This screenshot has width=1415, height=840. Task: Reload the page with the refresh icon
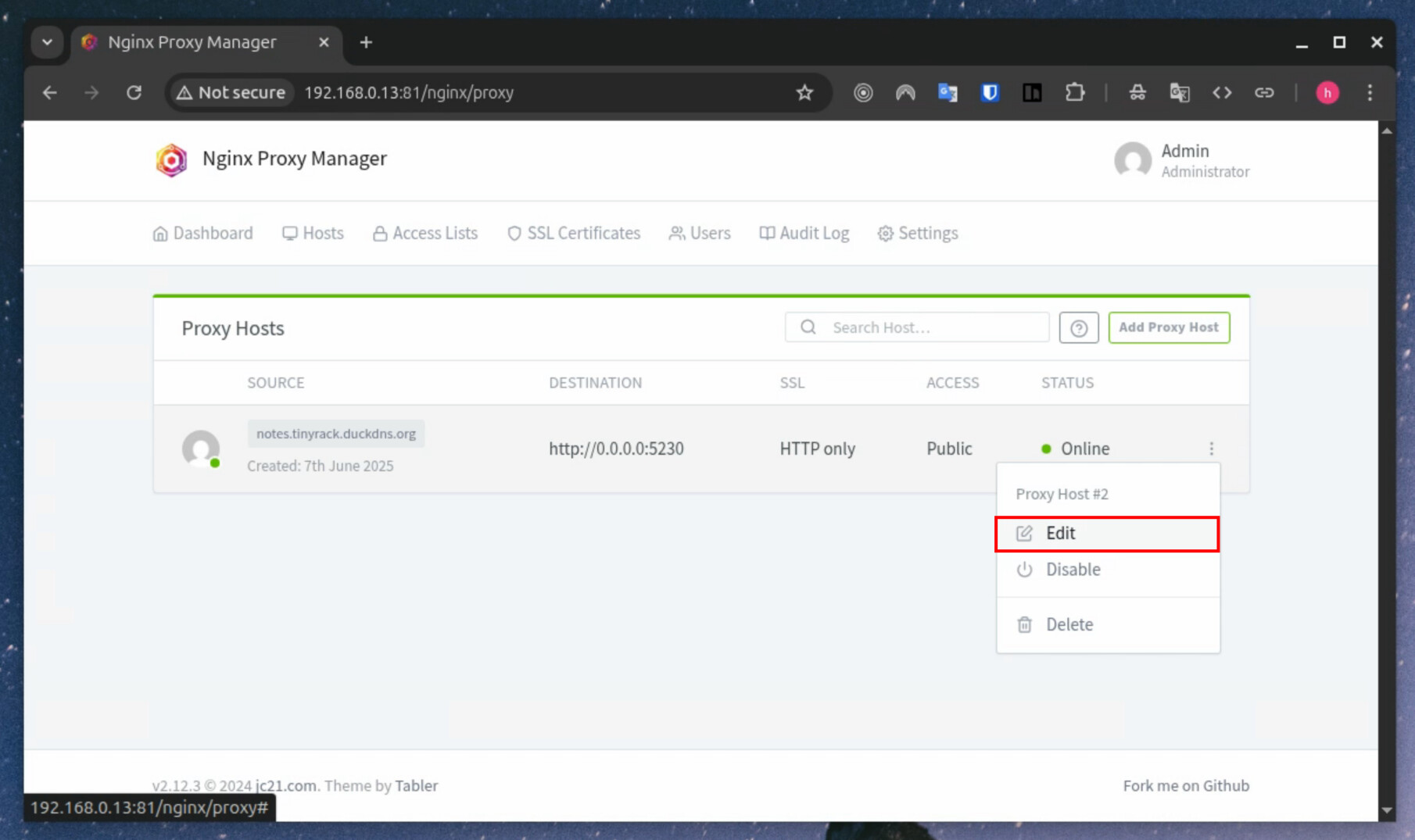click(134, 93)
